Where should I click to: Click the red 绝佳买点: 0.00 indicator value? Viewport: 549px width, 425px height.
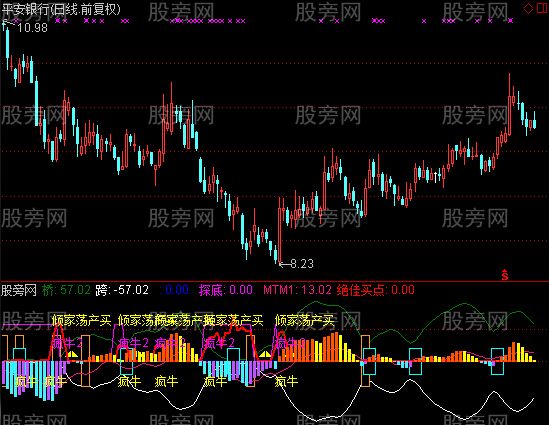(x=376, y=290)
